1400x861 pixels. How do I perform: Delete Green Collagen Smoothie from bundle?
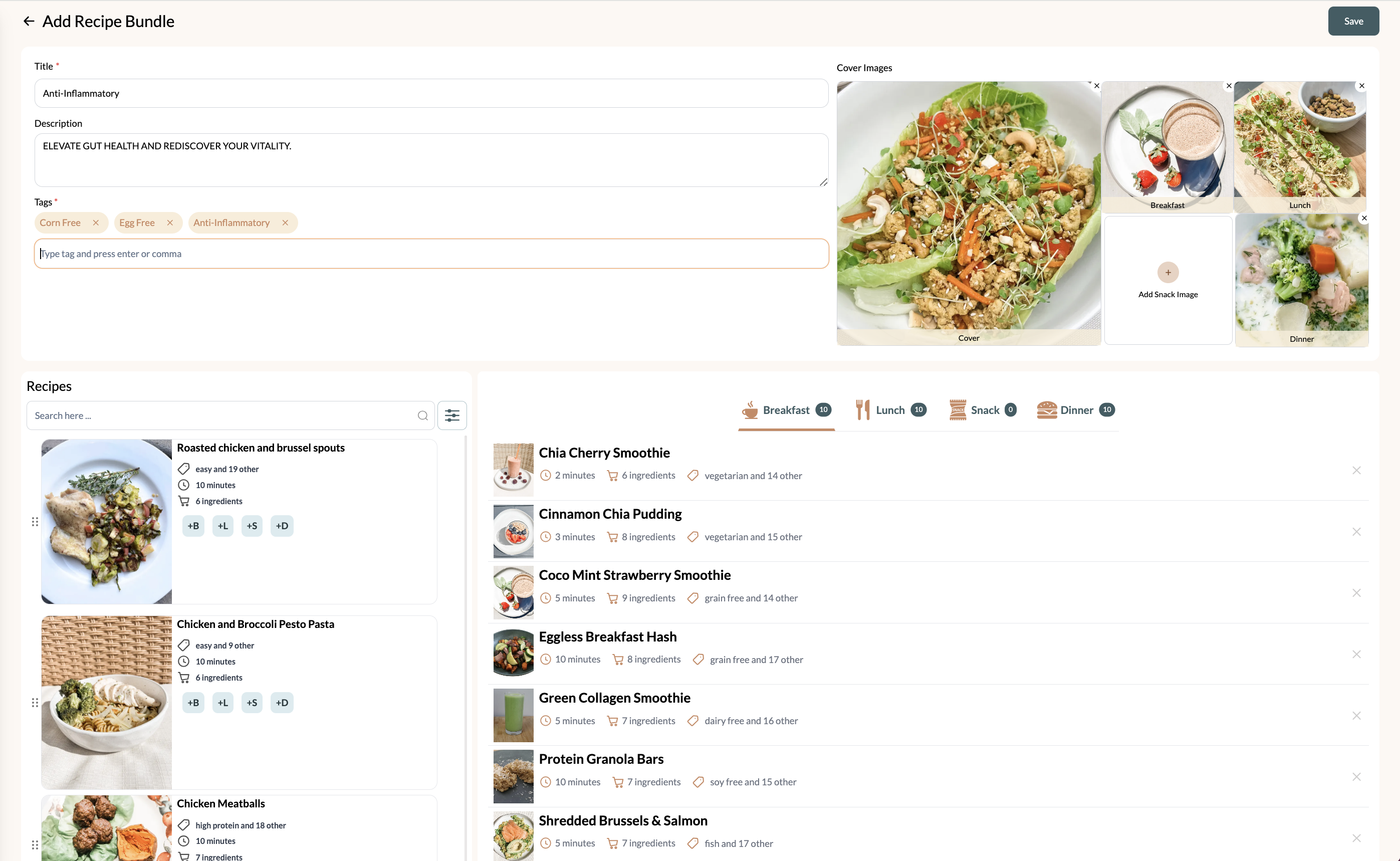[x=1357, y=715]
